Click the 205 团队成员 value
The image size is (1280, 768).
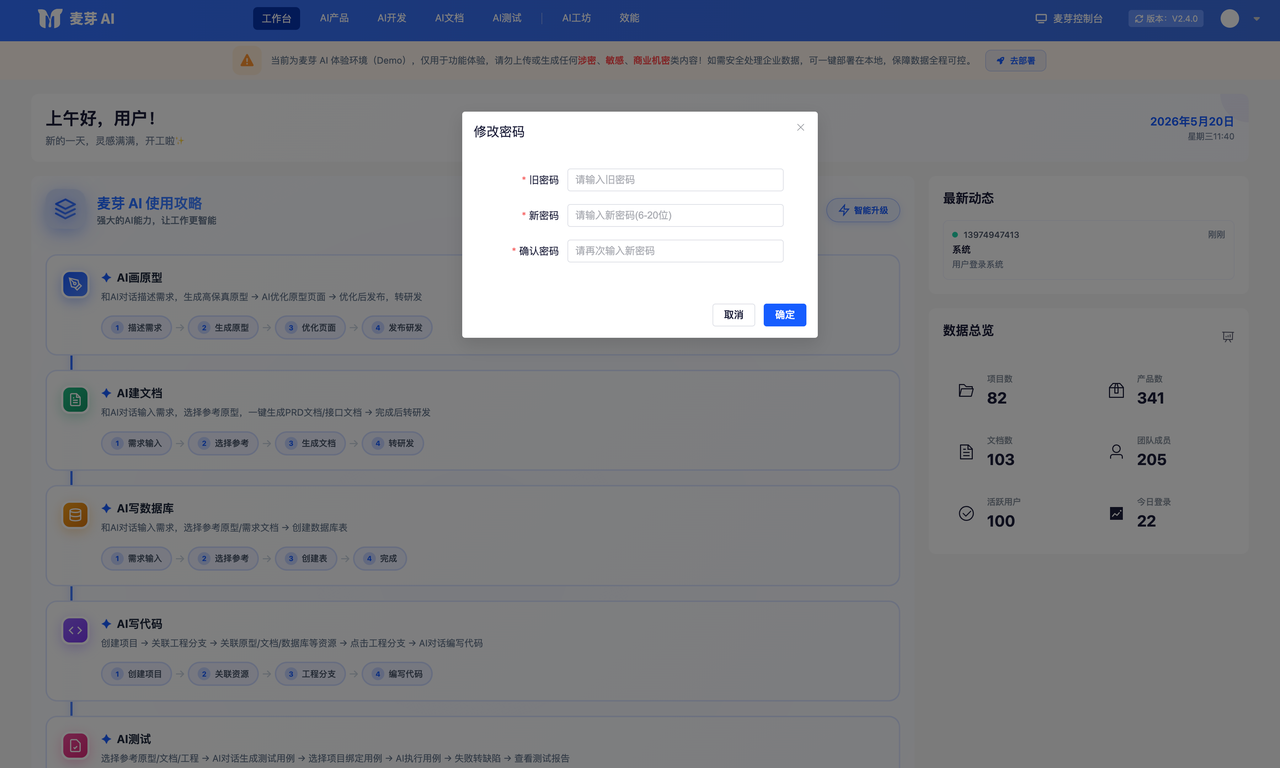pyautogui.click(x=1152, y=460)
